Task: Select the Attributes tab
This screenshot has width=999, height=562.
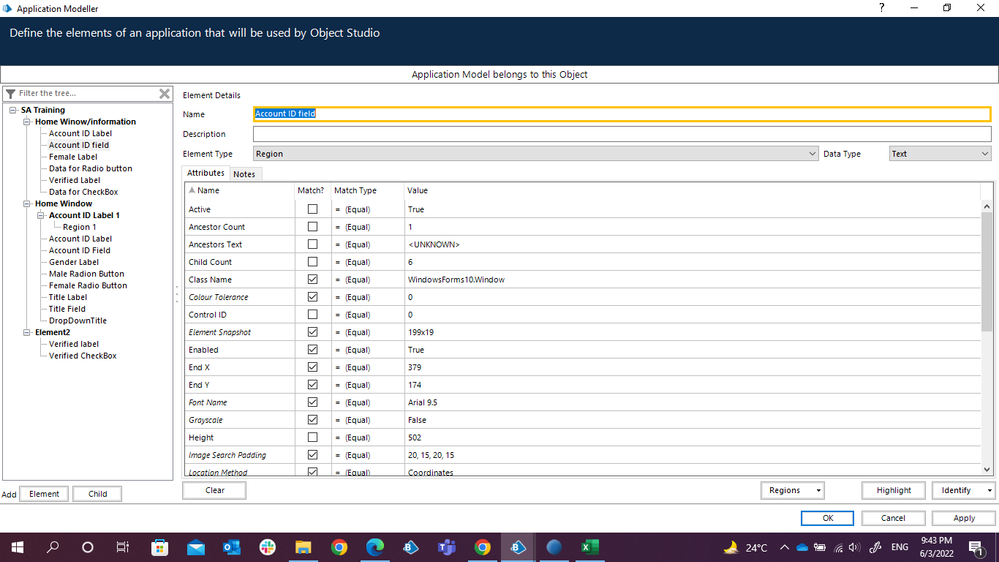Action: tap(206, 173)
